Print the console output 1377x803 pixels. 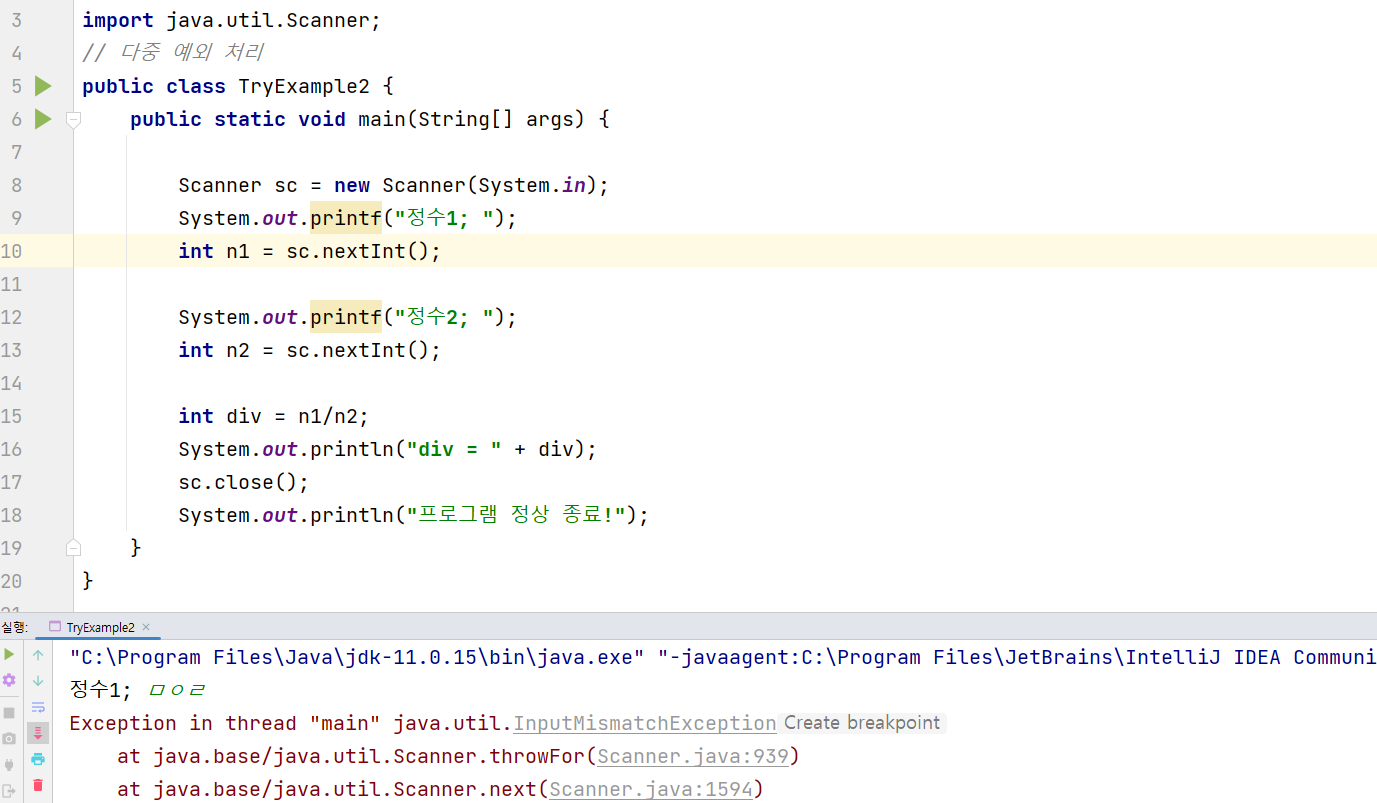(38, 759)
